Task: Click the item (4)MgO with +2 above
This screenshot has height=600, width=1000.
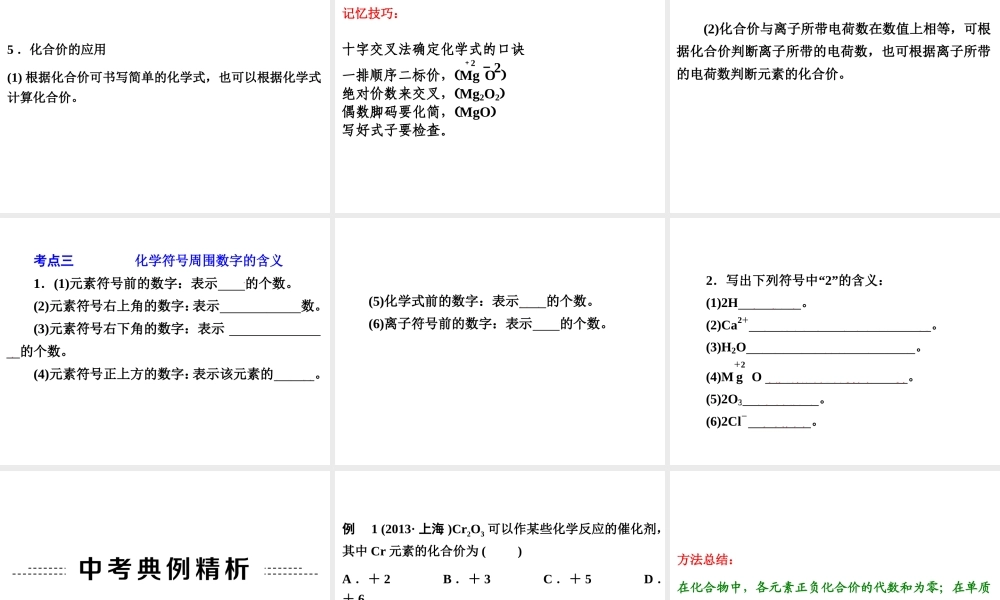Action: click(810, 374)
